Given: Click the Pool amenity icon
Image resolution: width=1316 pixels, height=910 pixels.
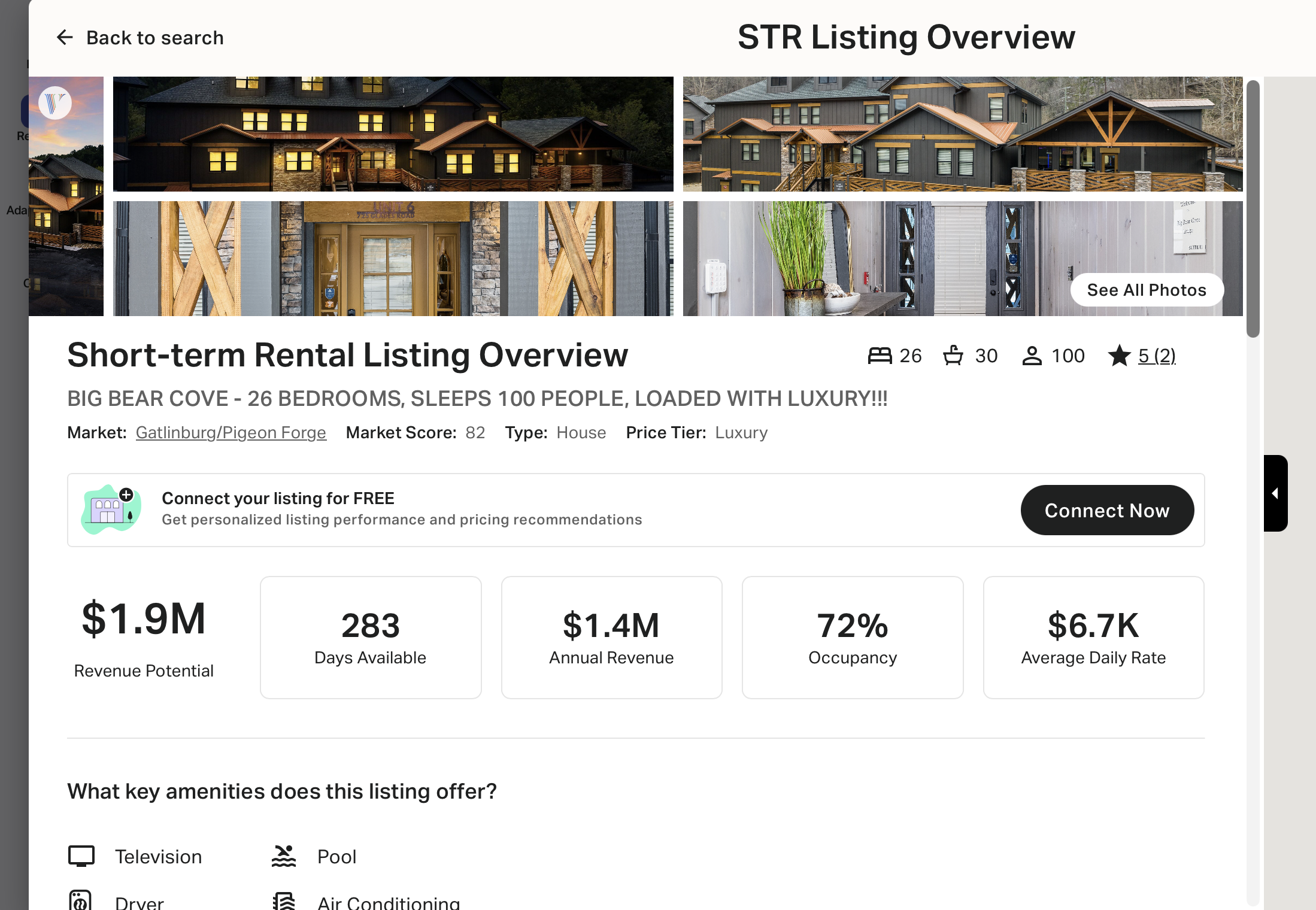Looking at the screenshot, I should coord(284,856).
